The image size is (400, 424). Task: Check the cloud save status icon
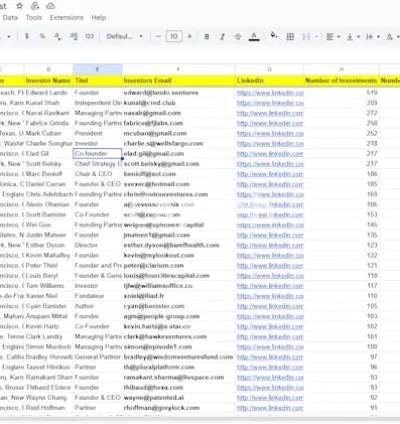pos(50,6)
